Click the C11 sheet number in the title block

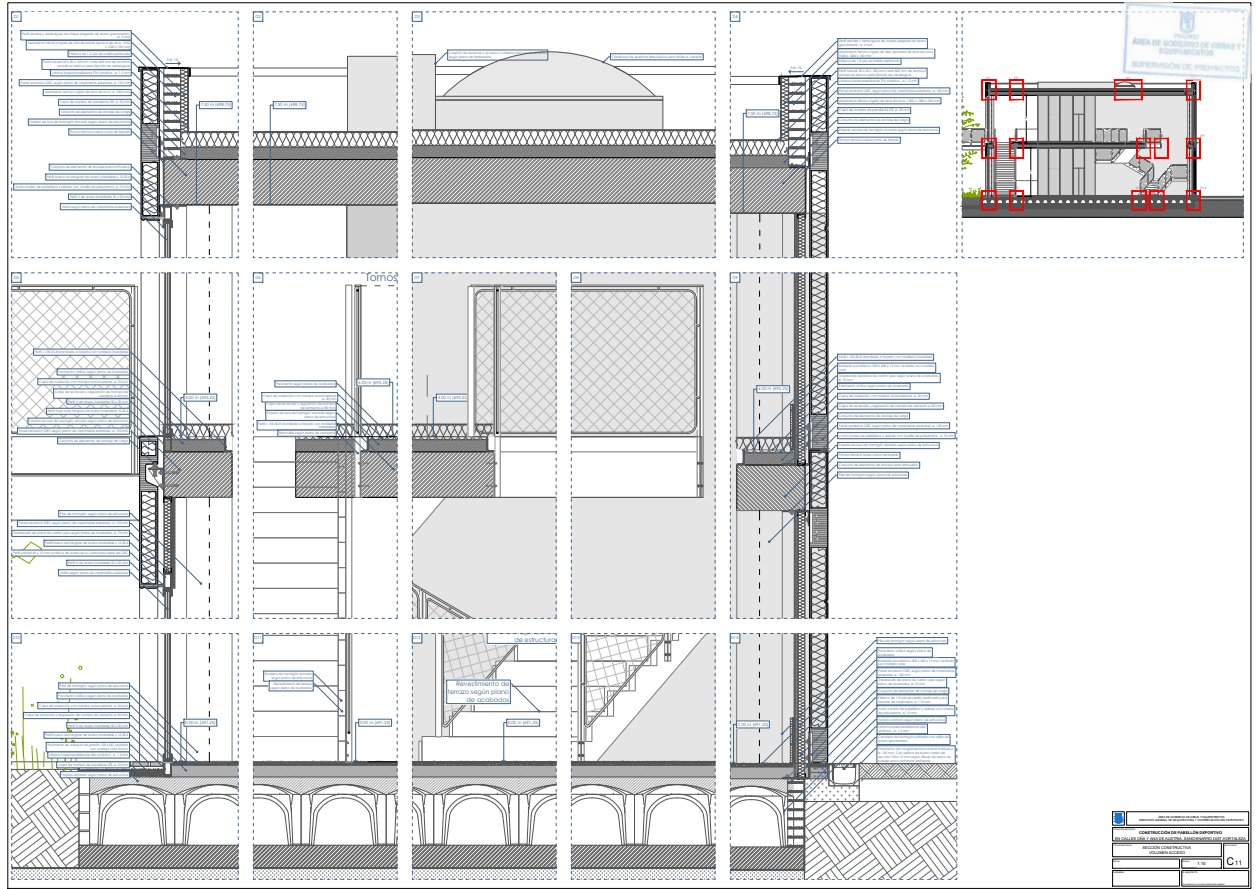[1233, 861]
